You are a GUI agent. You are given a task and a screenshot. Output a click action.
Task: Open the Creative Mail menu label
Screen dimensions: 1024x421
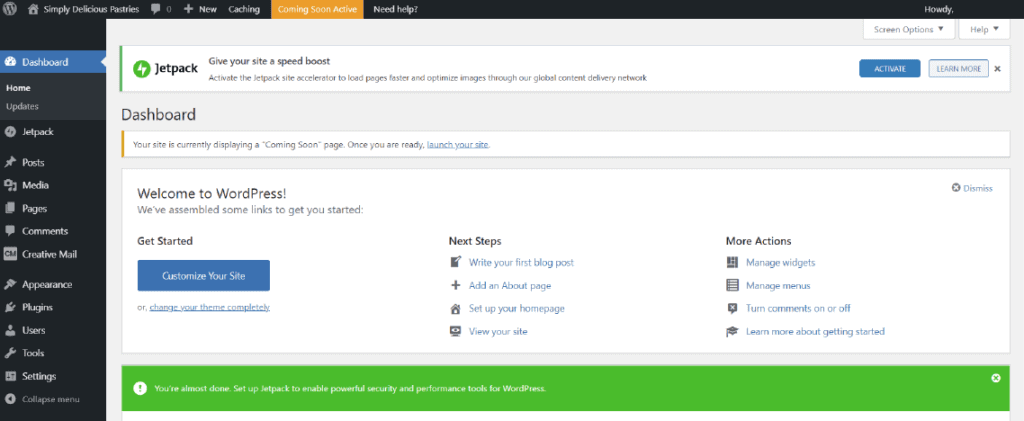pyautogui.click(x=50, y=254)
